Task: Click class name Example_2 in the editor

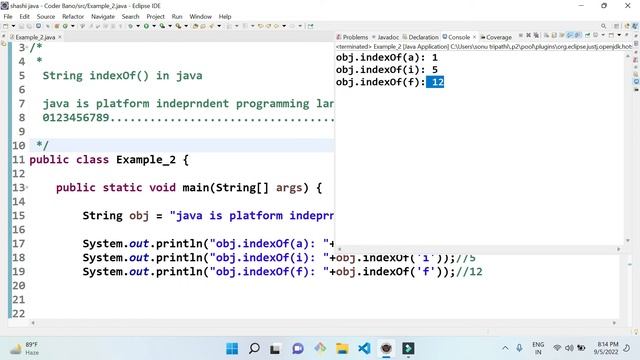Action: [146, 160]
